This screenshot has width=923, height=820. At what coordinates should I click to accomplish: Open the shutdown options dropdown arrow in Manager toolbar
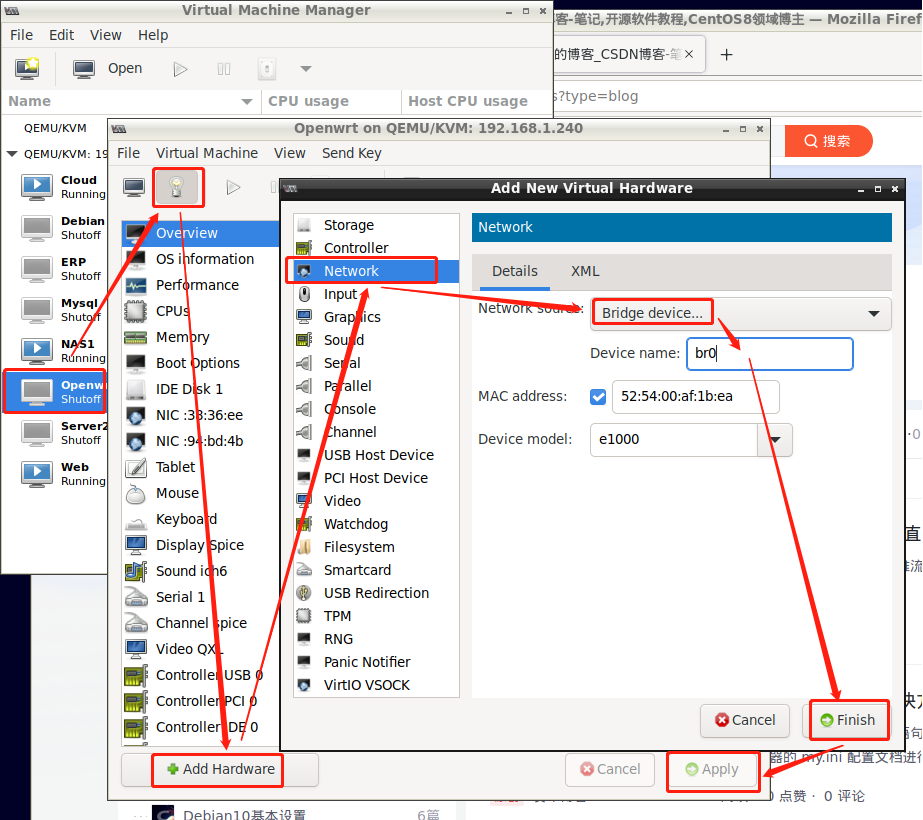[x=306, y=69]
